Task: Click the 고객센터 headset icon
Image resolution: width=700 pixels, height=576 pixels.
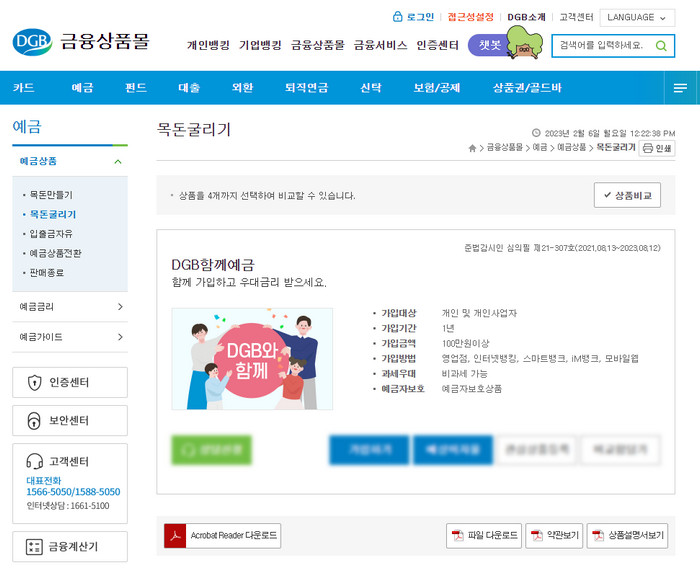Action: tap(34, 461)
